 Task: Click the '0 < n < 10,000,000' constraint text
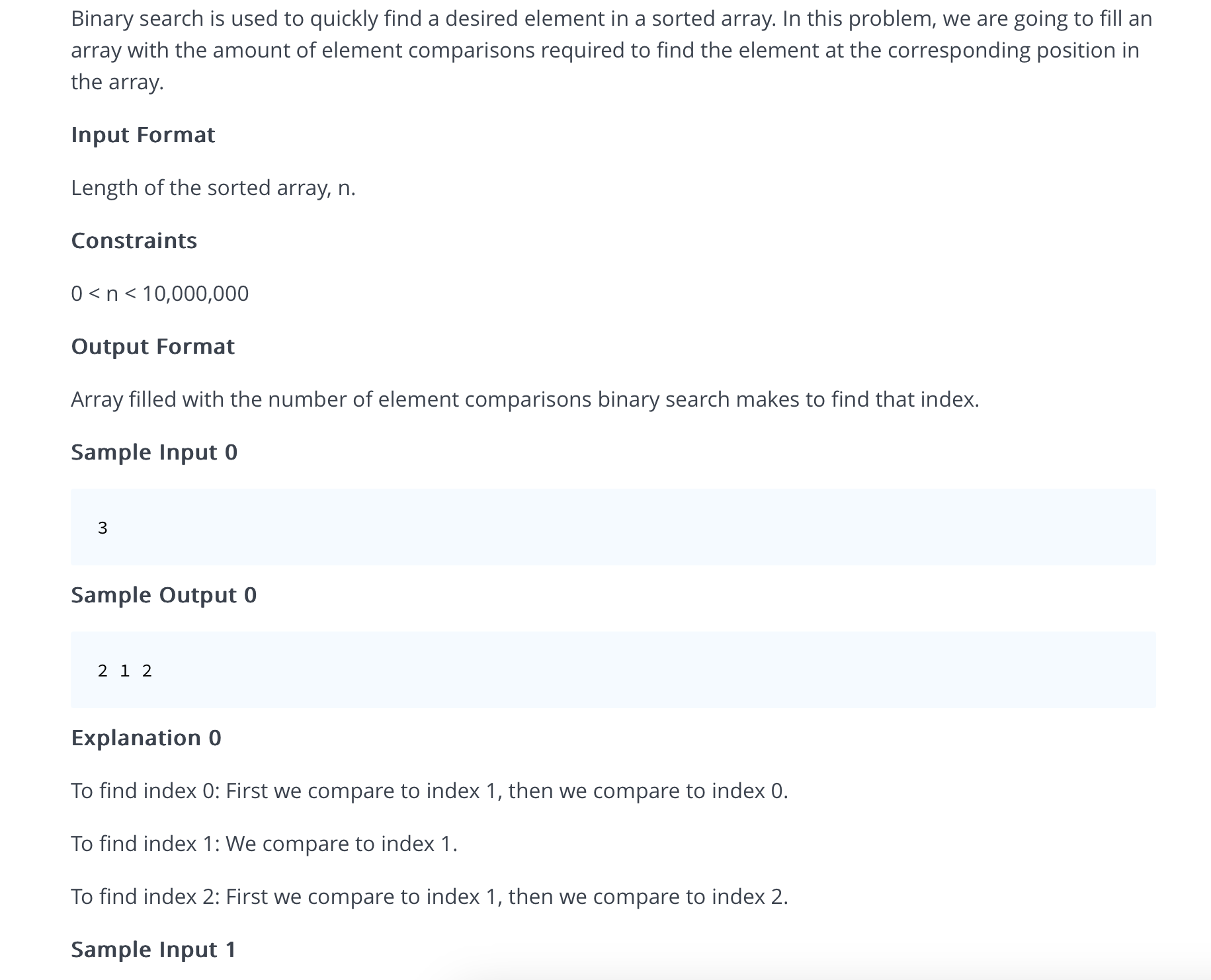coord(159,294)
